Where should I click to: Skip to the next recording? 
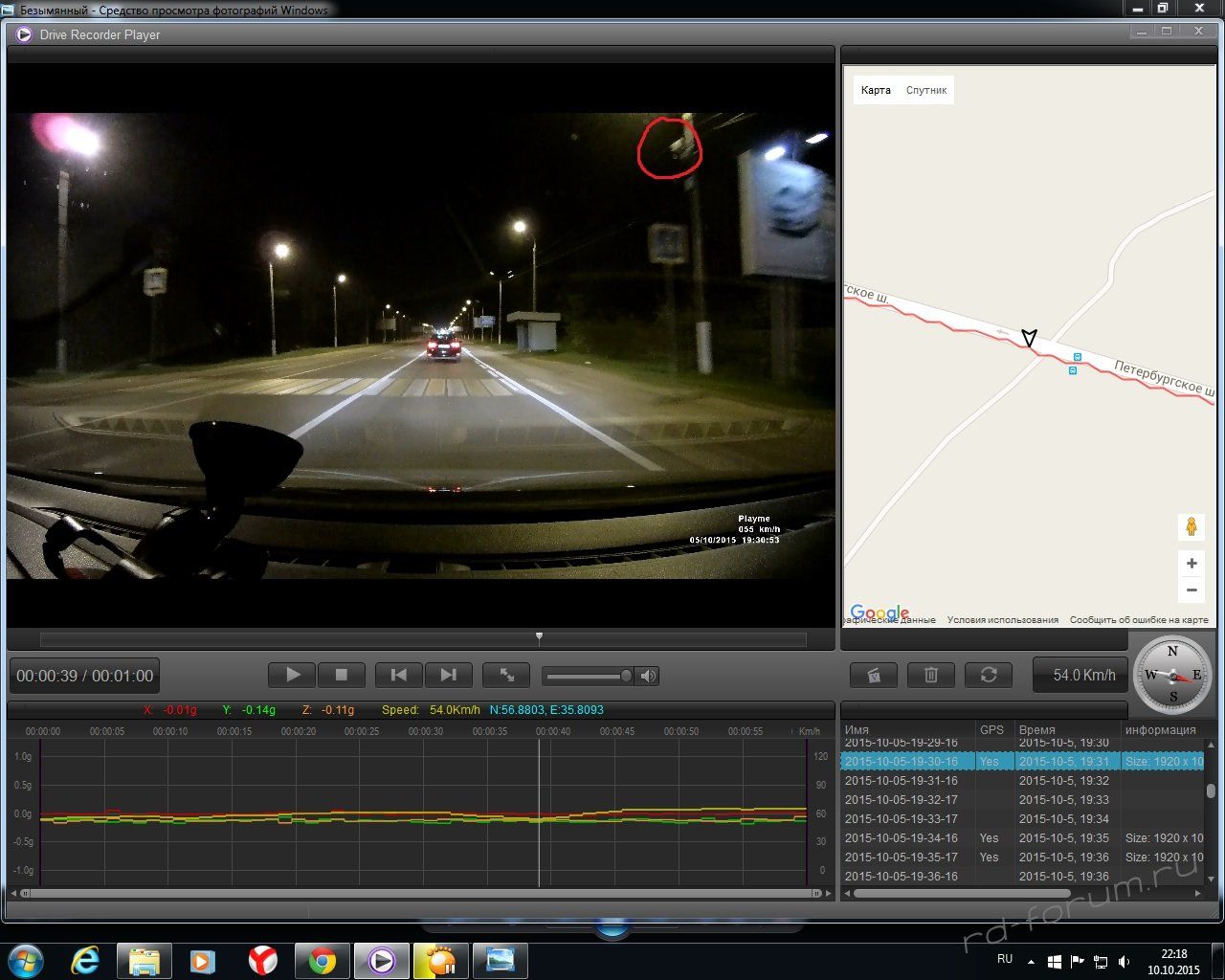tap(448, 676)
